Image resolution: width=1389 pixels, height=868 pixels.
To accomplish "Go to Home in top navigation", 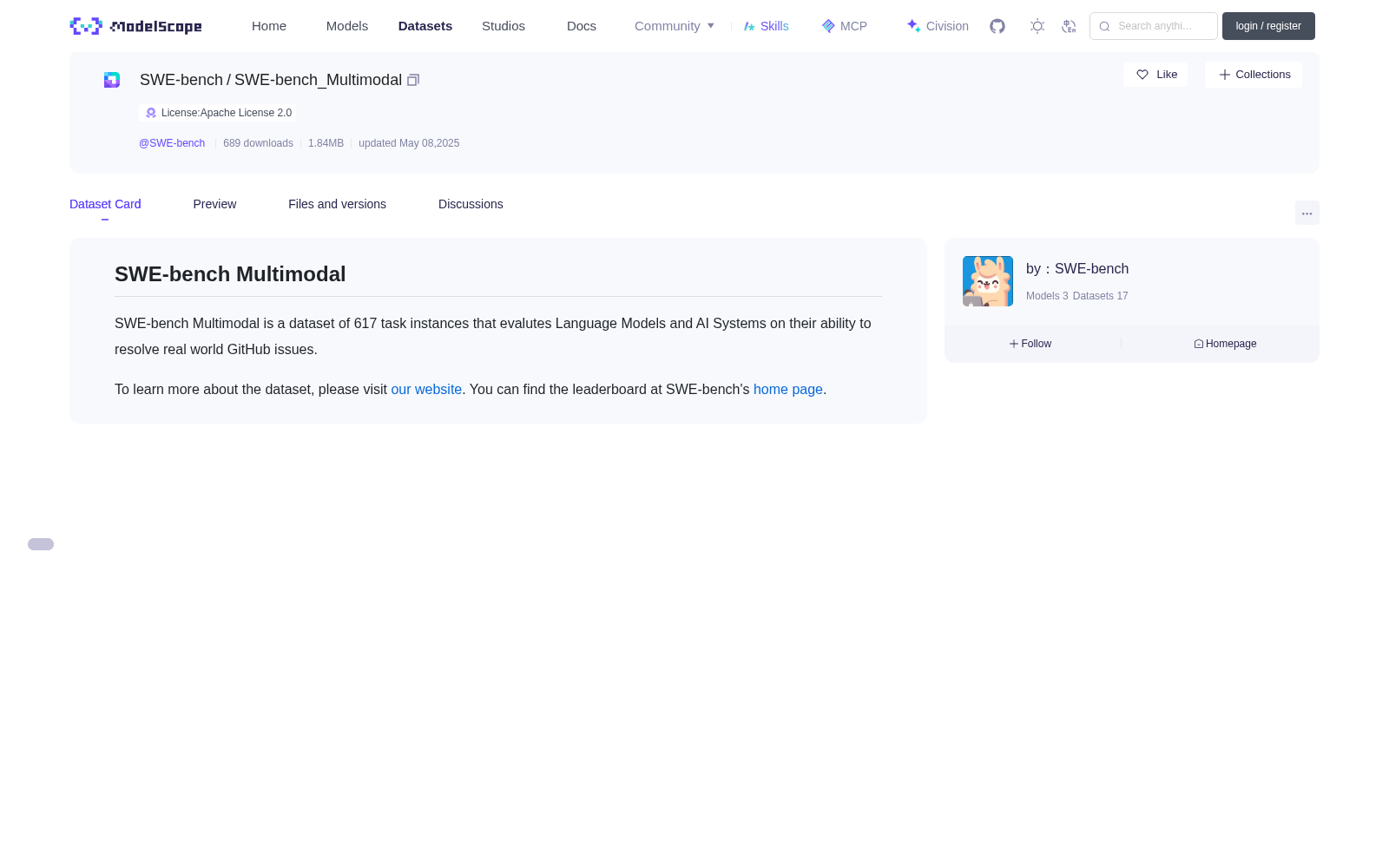I will [x=269, y=26].
